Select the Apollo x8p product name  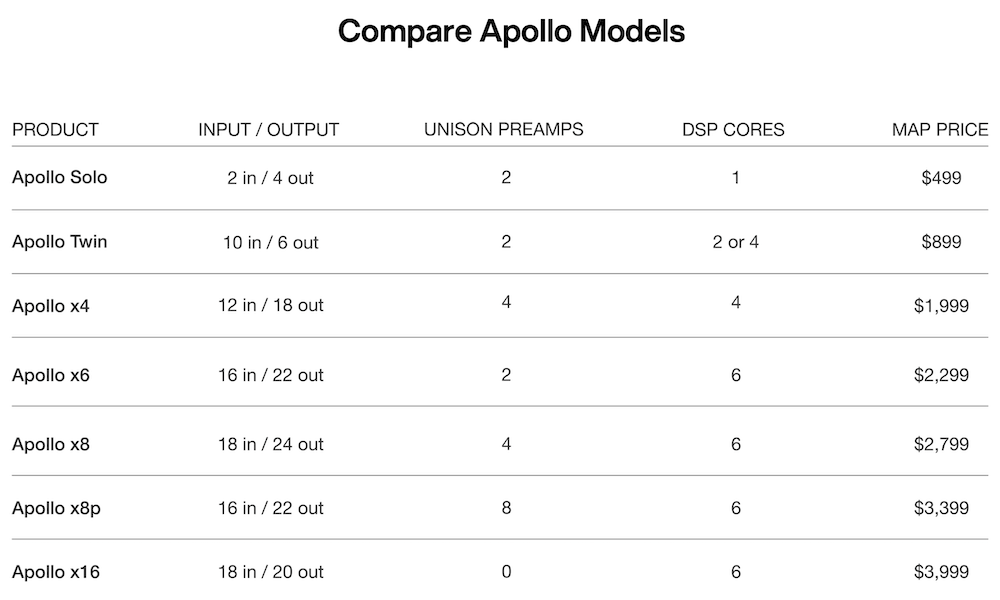click(x=56, y=508)
